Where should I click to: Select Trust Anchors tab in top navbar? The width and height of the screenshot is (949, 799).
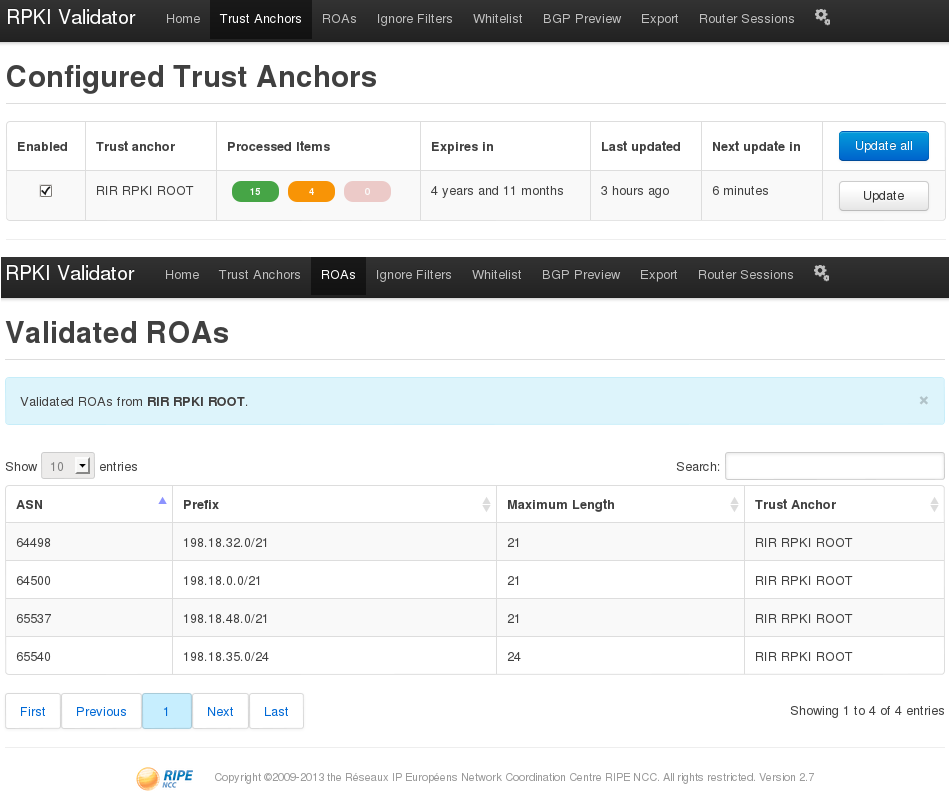coord(260,19)
